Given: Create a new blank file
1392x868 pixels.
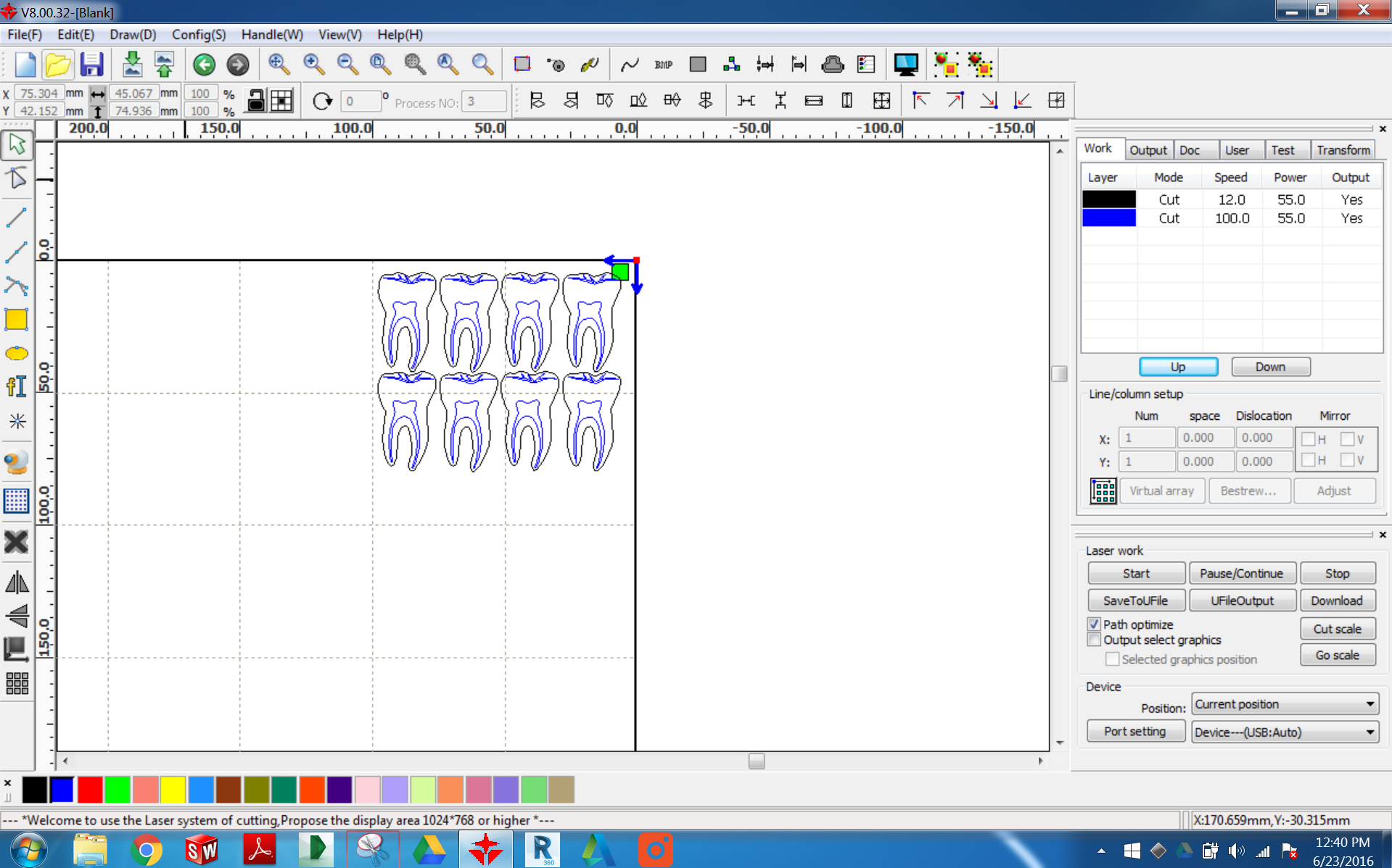Looking at the screenshot, I should point(25,65).
